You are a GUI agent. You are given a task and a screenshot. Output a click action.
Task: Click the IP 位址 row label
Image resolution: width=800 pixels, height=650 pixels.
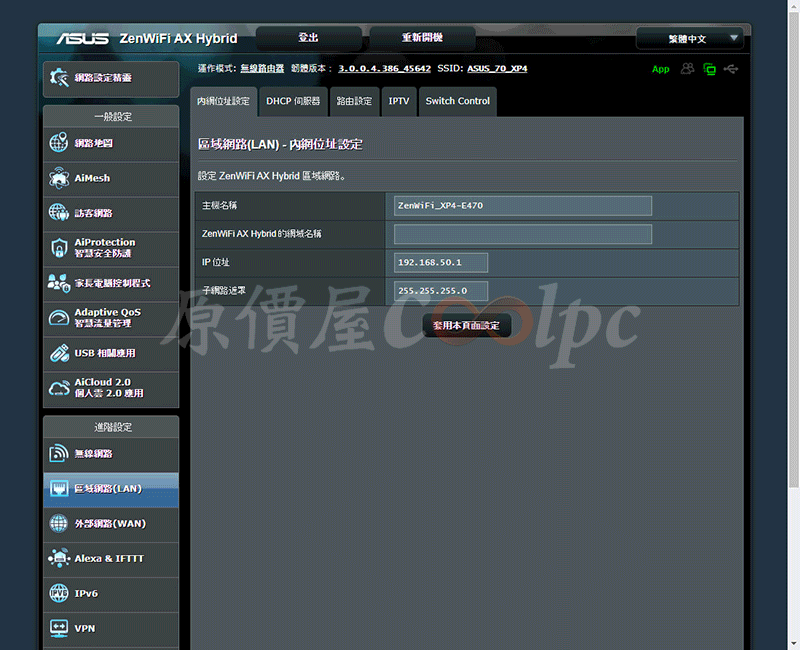point(216,262)
